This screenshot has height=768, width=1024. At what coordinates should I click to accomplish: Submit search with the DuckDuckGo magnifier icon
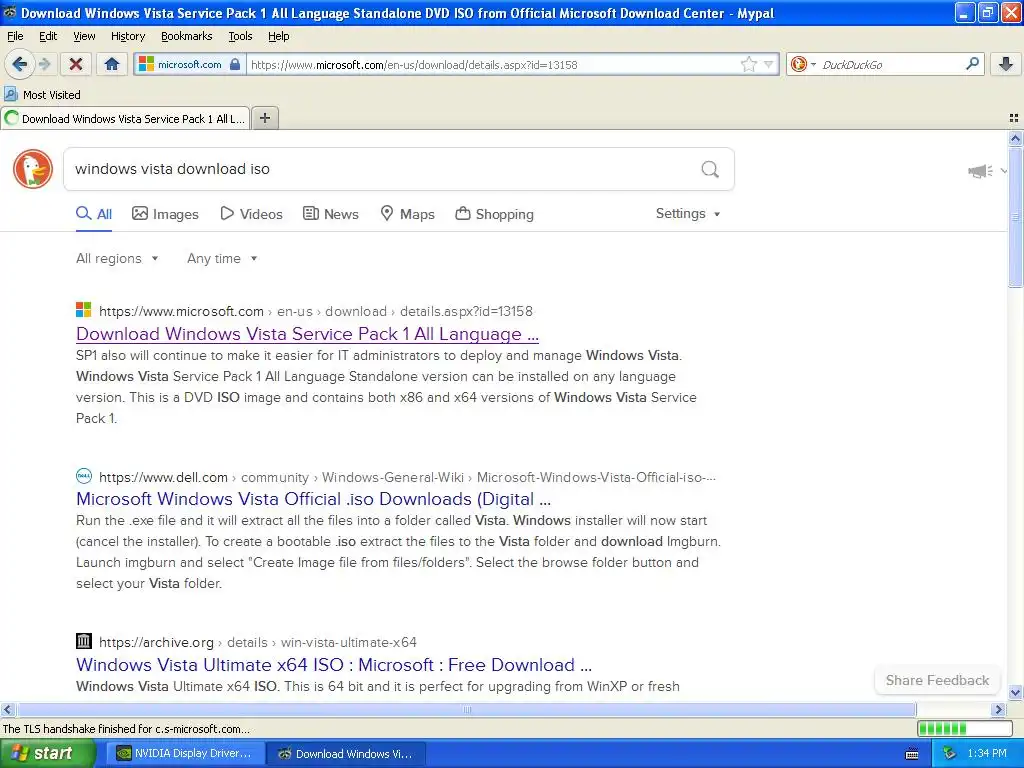coord(710,169)
